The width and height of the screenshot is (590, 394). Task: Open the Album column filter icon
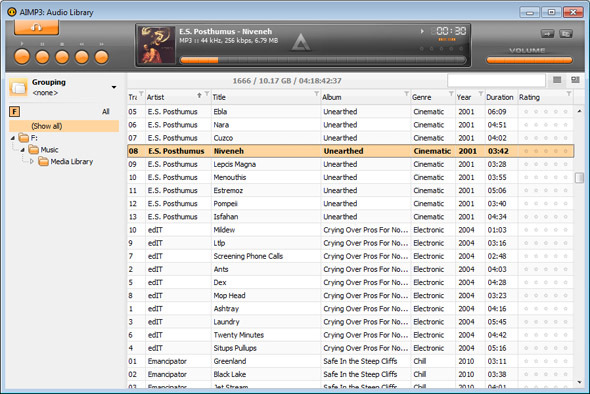(x=406, y=93)
